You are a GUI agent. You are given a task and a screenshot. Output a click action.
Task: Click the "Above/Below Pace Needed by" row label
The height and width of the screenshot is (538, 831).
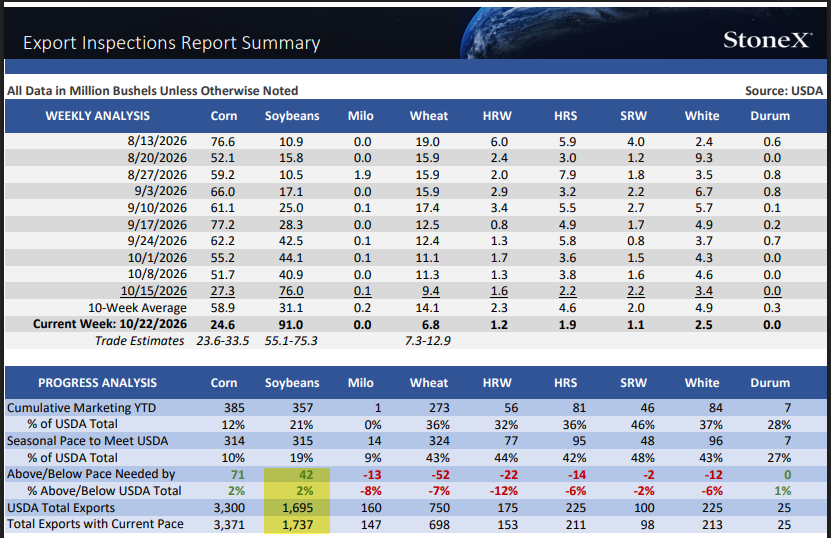(x=91, y=474)
